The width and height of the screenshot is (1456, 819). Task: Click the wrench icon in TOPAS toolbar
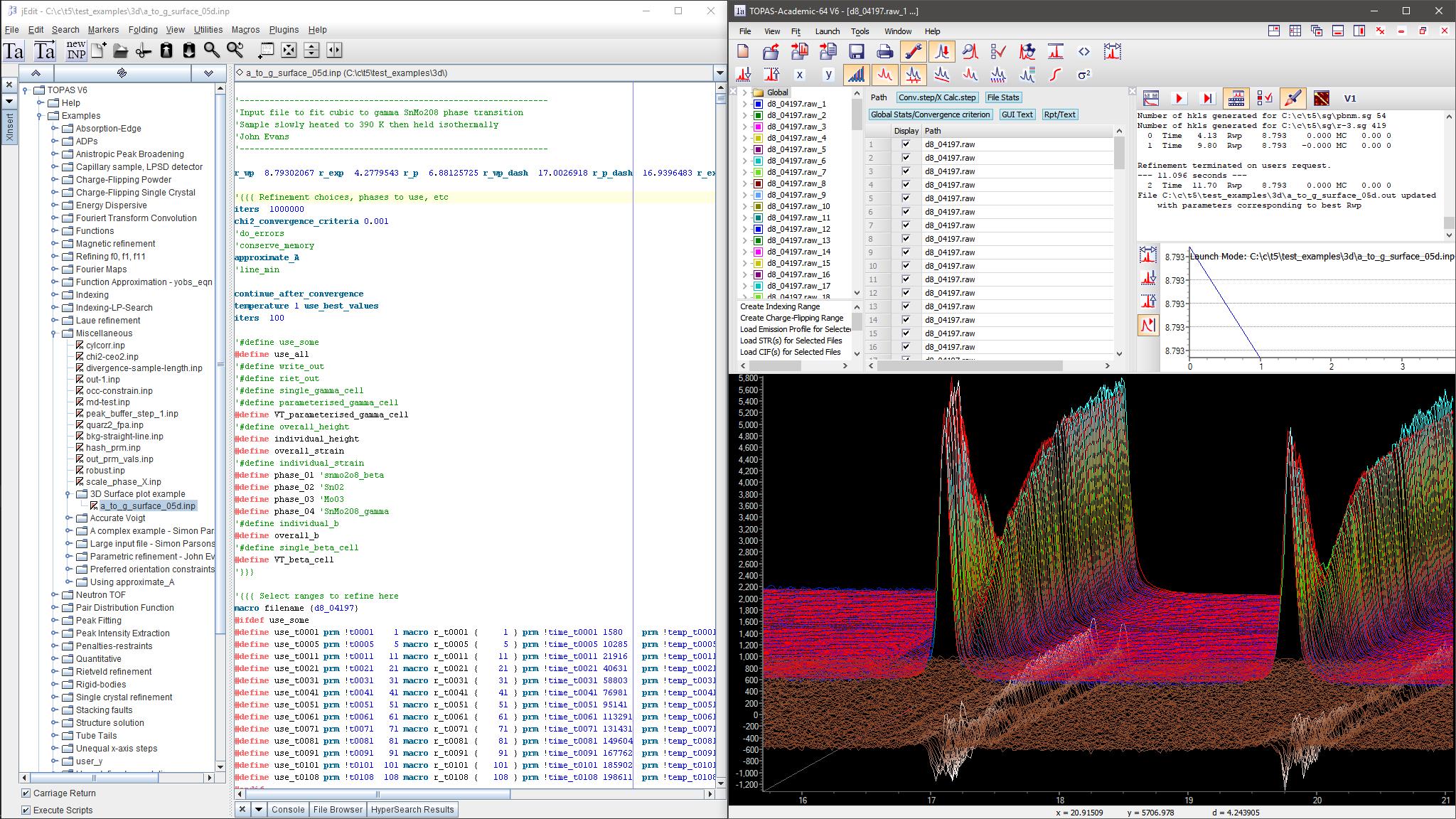(913, 51)
